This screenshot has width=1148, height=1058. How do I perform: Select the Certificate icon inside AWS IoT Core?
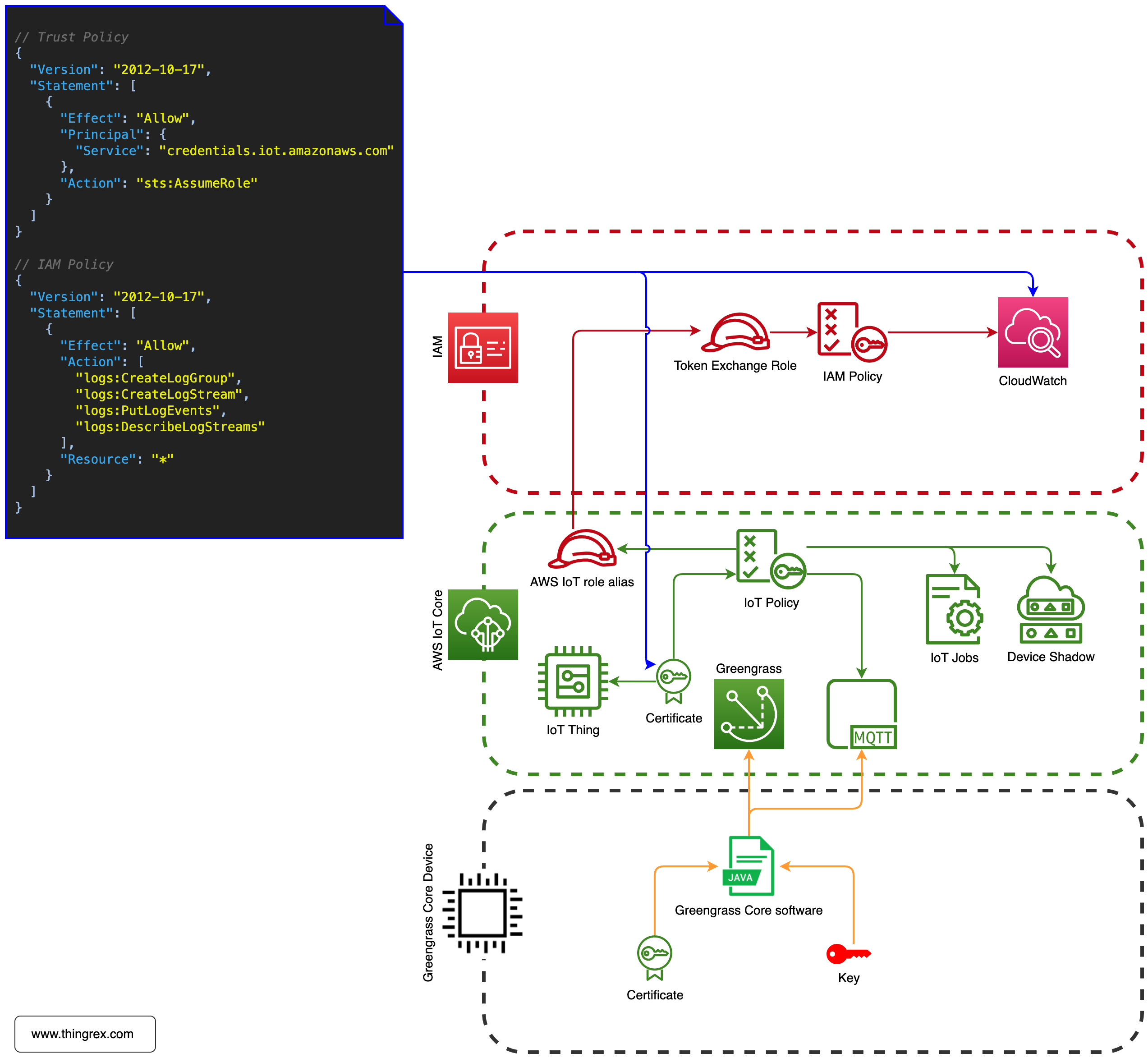point(674,681)
